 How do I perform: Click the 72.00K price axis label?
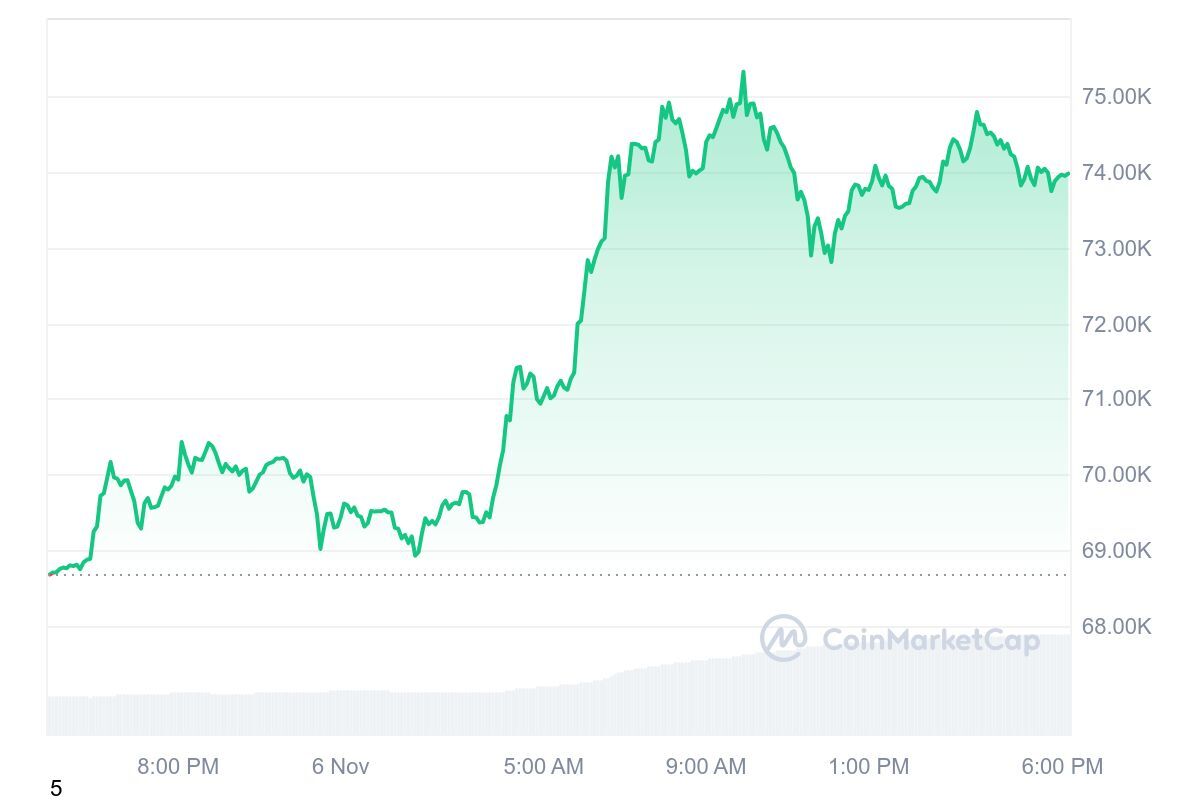[x=1116, y=325]
